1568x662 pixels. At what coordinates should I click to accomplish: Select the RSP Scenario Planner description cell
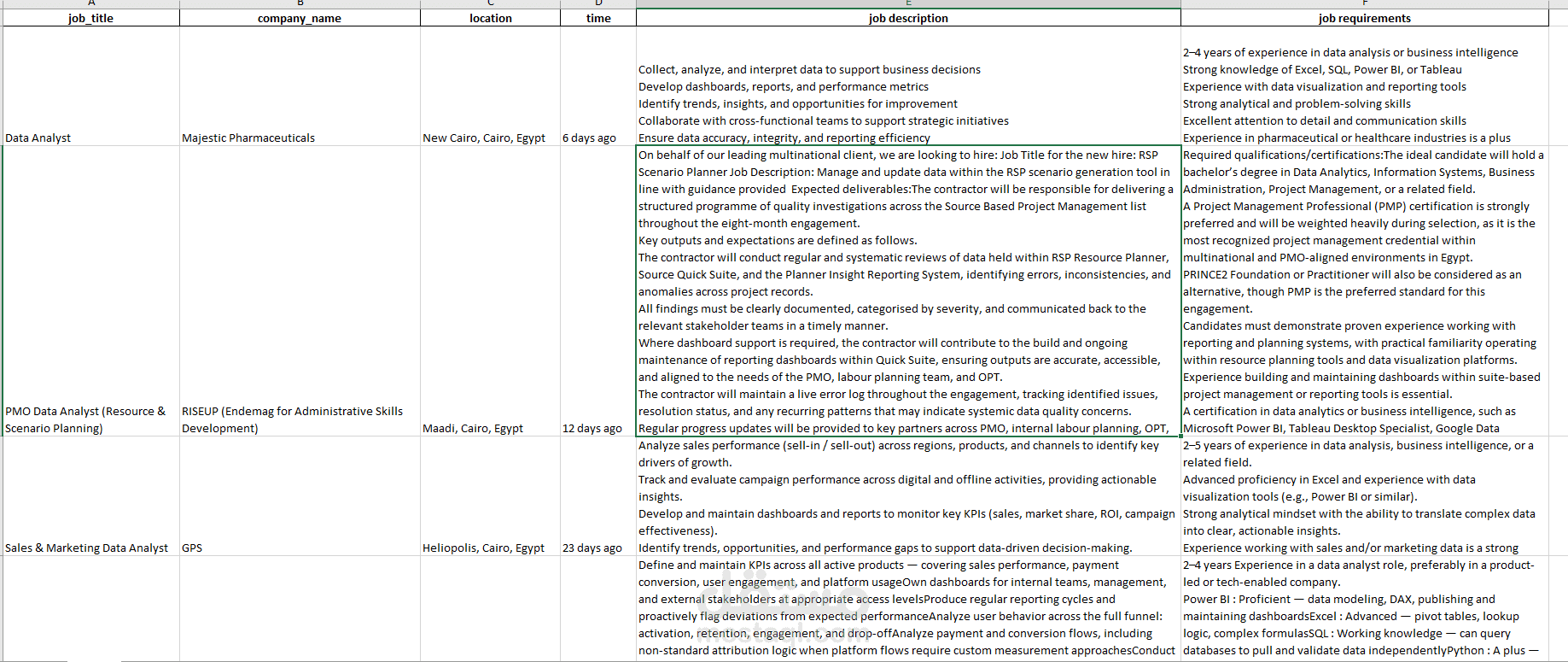point(908,291)
